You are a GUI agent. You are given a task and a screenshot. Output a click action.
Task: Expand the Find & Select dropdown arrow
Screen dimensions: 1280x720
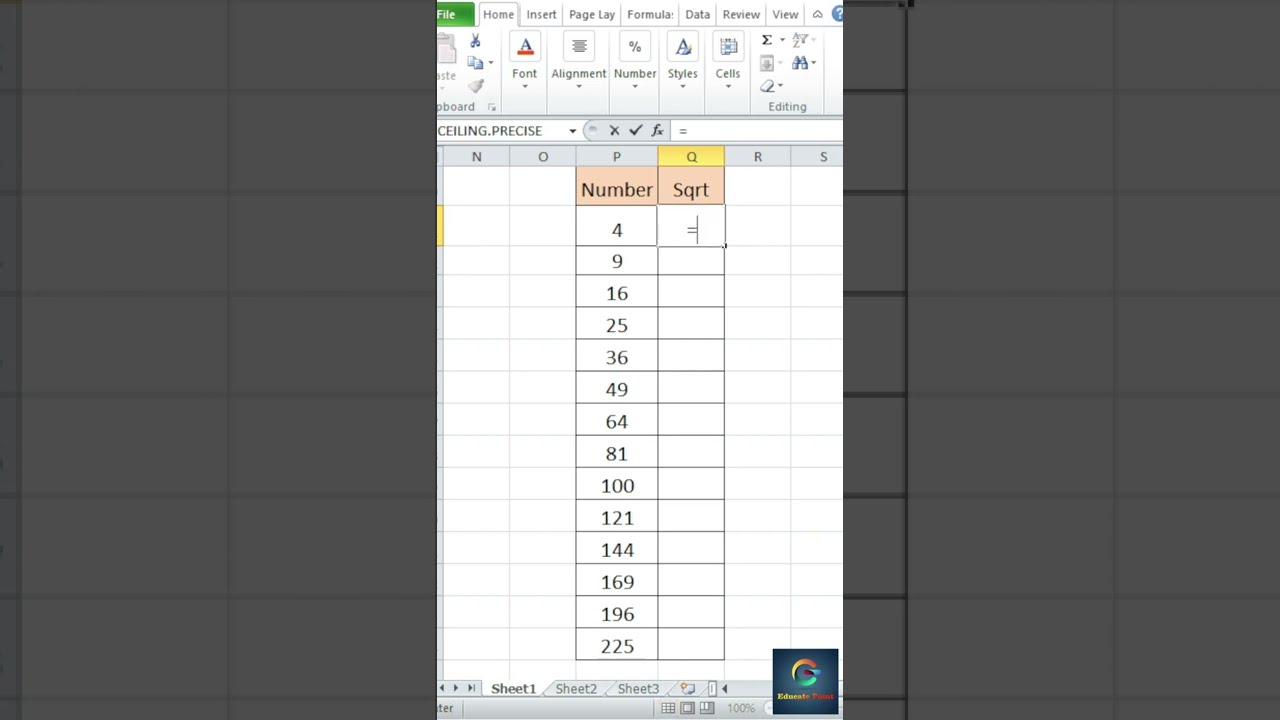point(814,63)
